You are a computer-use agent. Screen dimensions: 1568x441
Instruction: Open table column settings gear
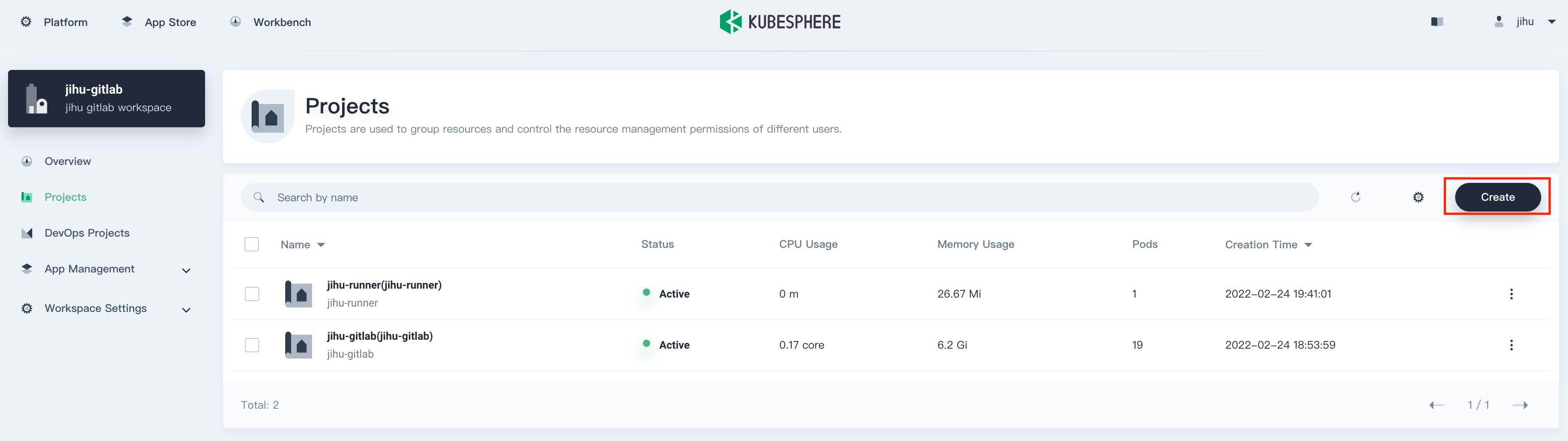pos(1418,197)
